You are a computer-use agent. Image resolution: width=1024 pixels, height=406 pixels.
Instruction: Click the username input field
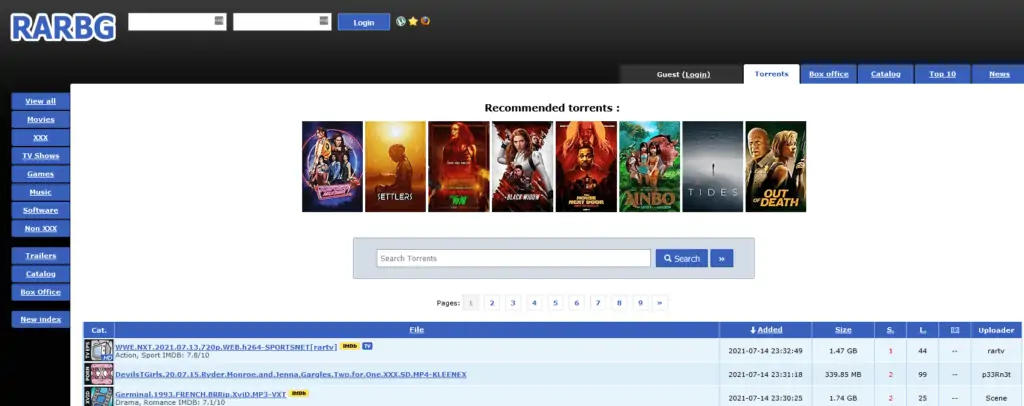(x=177, y=22)
